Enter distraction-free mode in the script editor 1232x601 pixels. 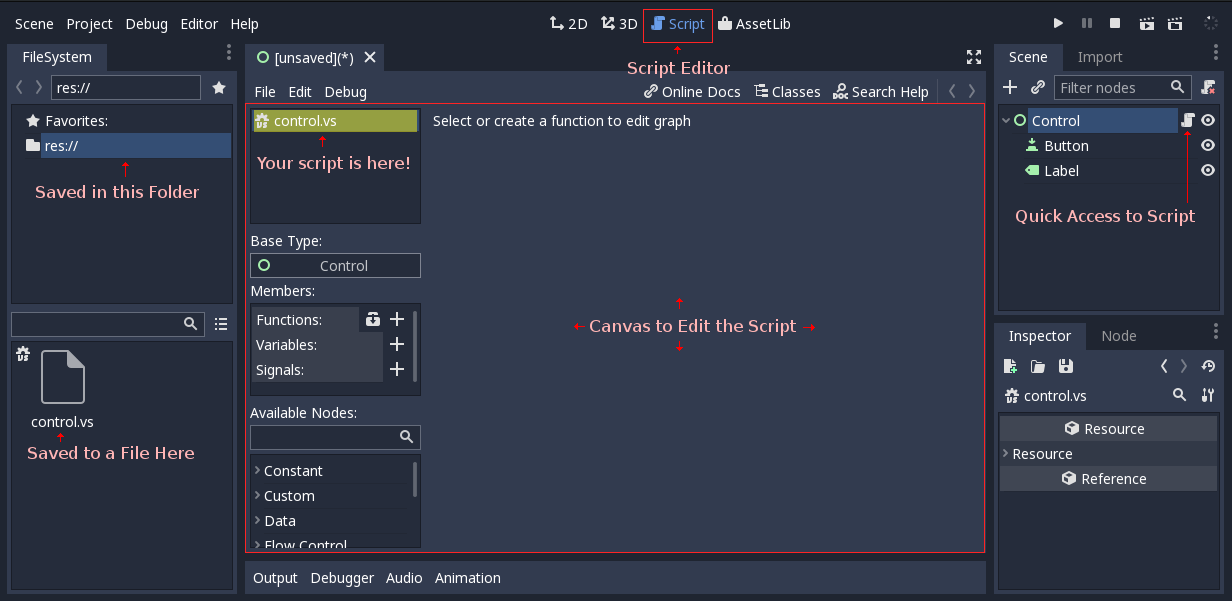[x=973, y=57]
